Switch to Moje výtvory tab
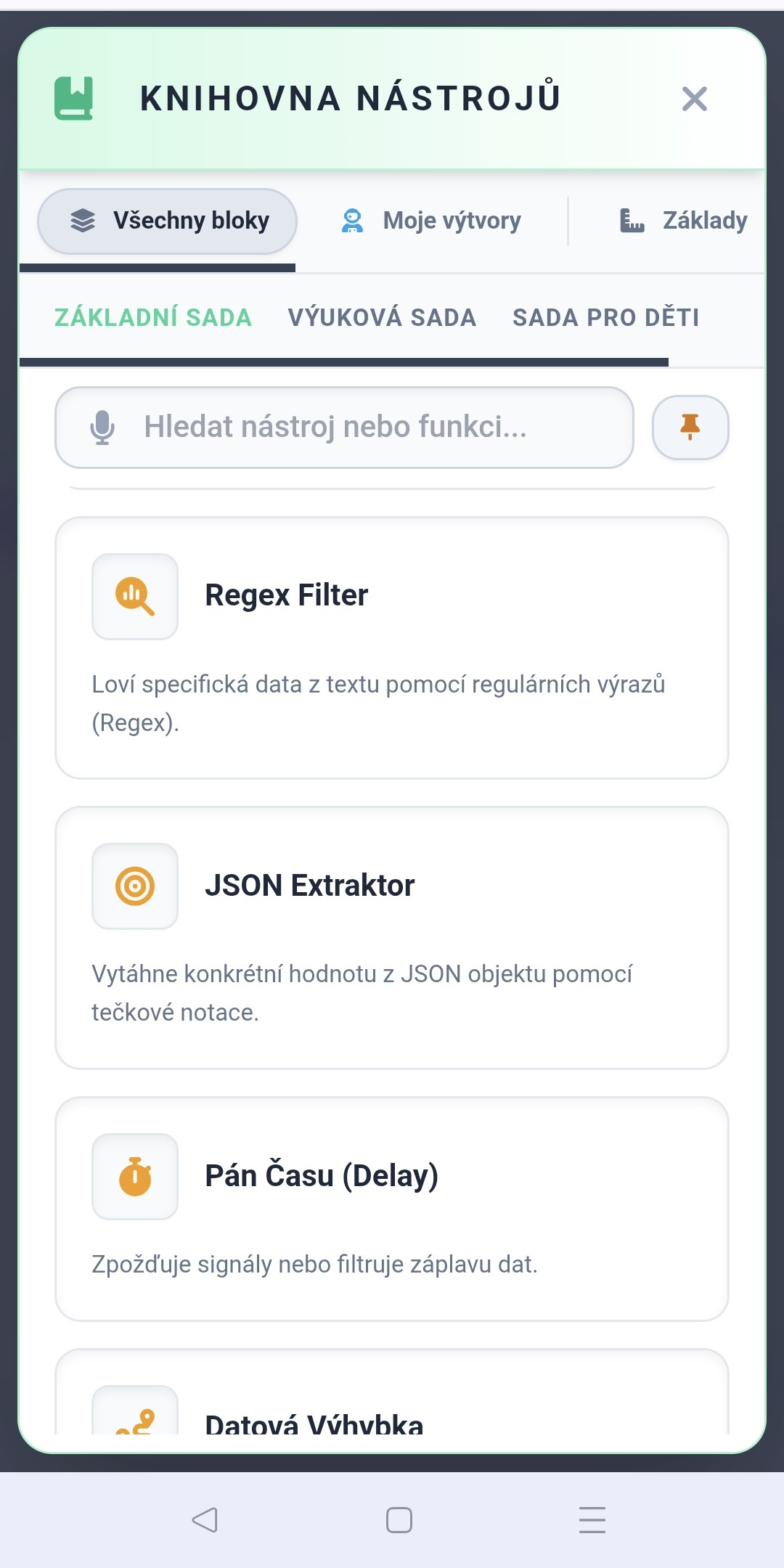The height and width of the screenshot is (1568, 784). coord(431,221)
